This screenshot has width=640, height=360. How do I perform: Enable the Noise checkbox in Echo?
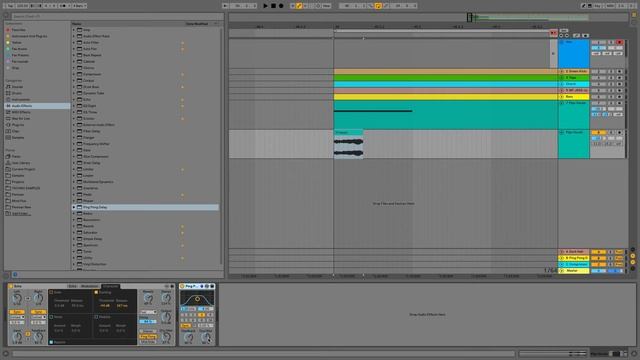pyautogui.click(x=51, y=317)
